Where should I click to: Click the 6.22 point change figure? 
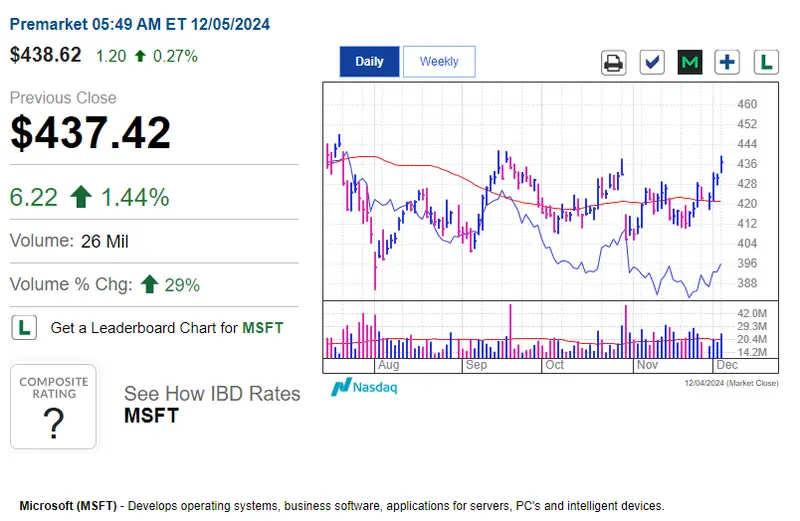(34, 197)
